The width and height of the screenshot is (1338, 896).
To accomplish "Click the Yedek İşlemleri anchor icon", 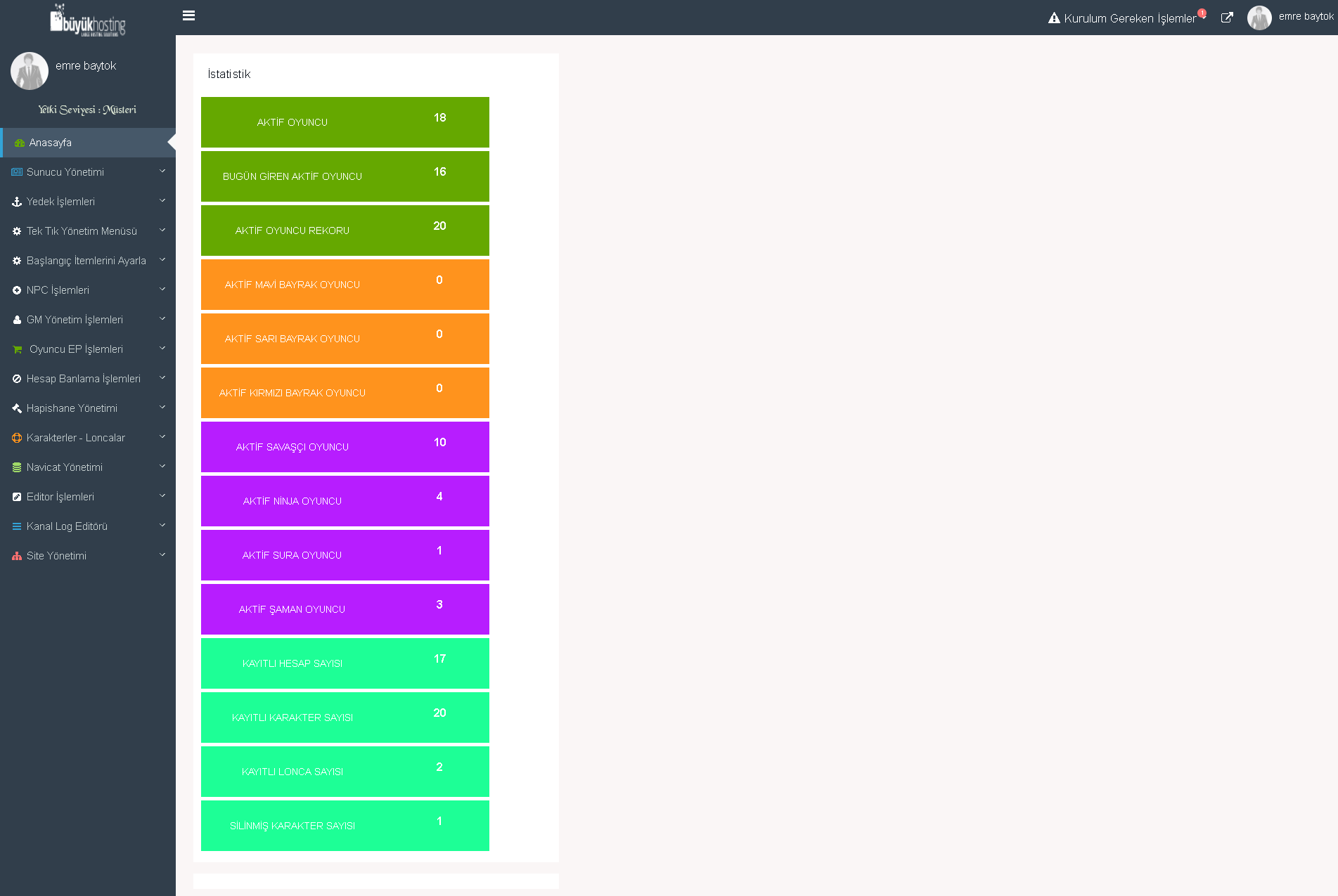I will [17, 202].
